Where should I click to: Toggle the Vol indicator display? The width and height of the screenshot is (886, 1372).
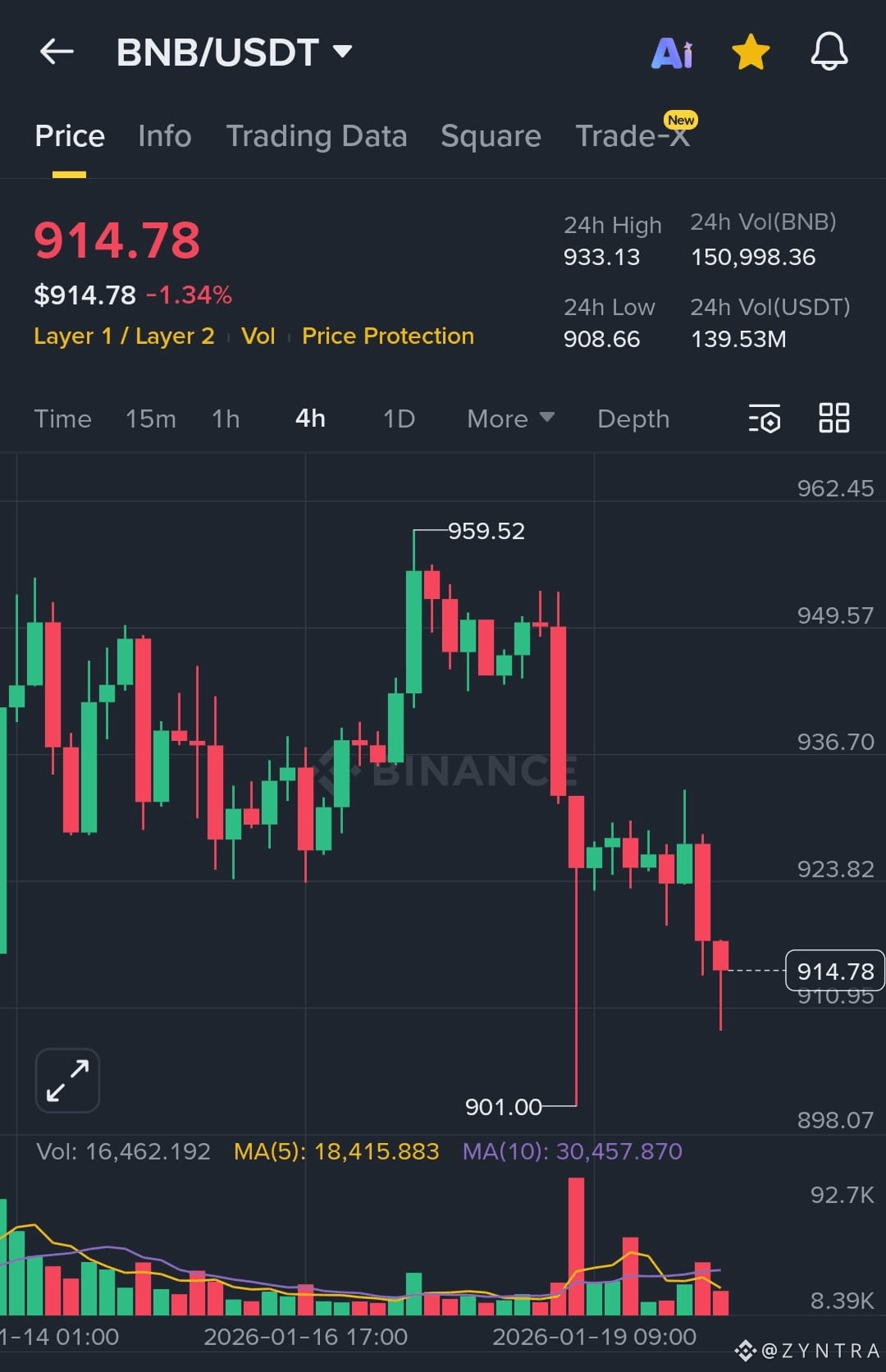[258, 336]
